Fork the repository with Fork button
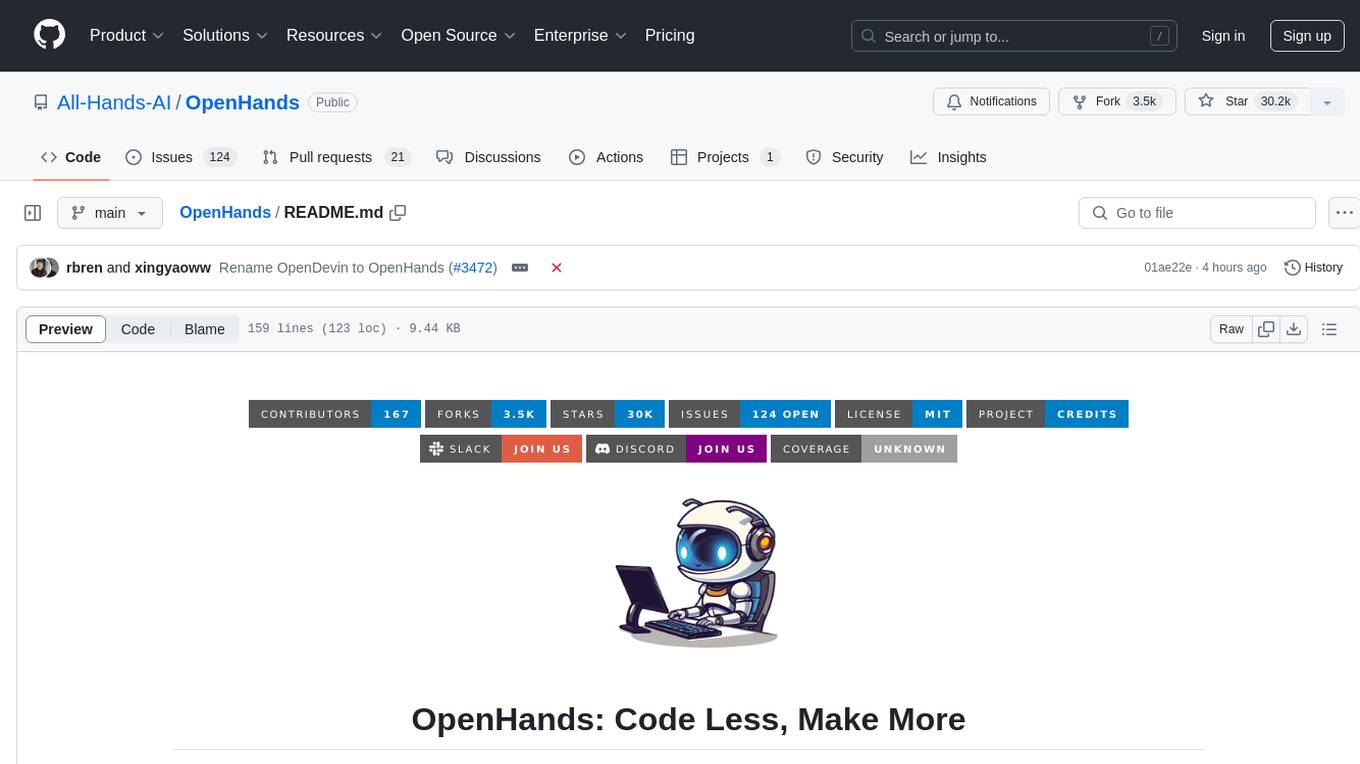 coord(1115,101)
